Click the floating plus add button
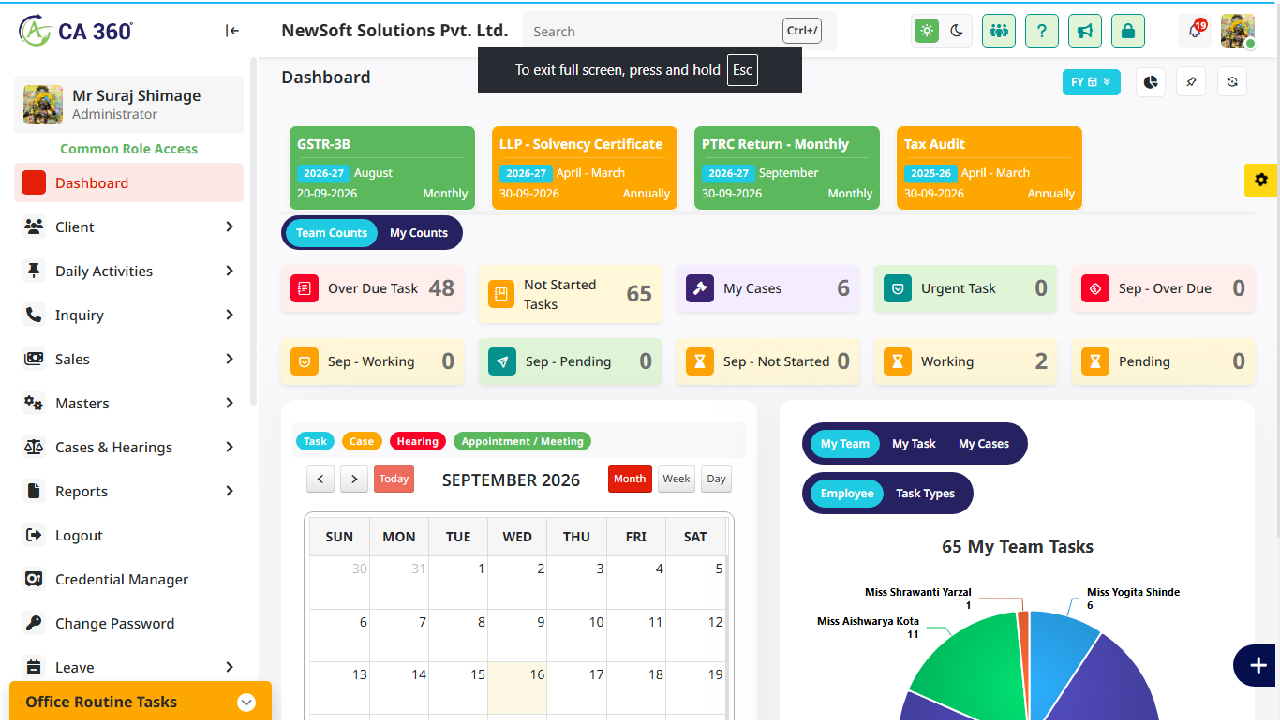The height and width of the screenshot is (720, 1280). coord(1257,666)
